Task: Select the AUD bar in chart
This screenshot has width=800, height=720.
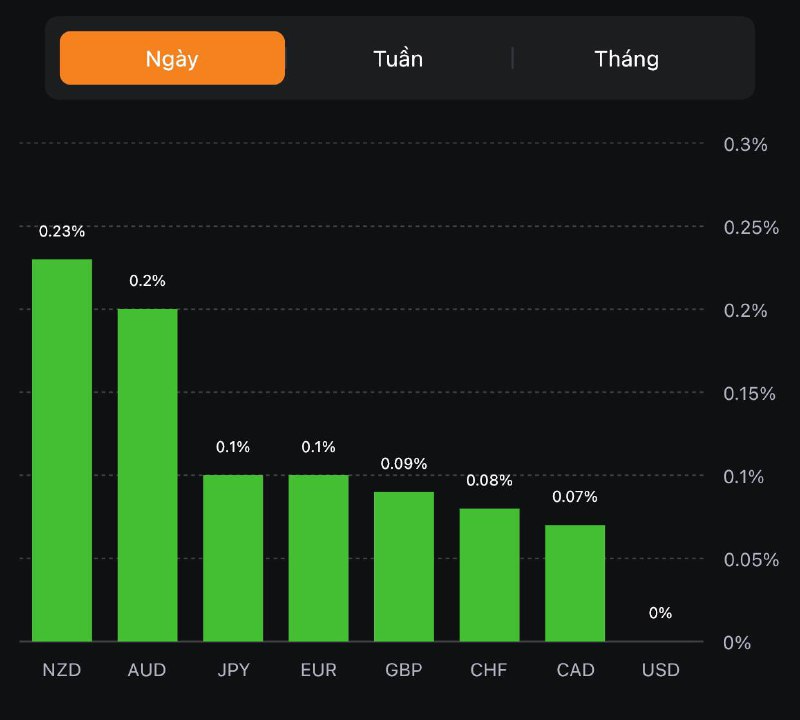Action: (148, 475)
